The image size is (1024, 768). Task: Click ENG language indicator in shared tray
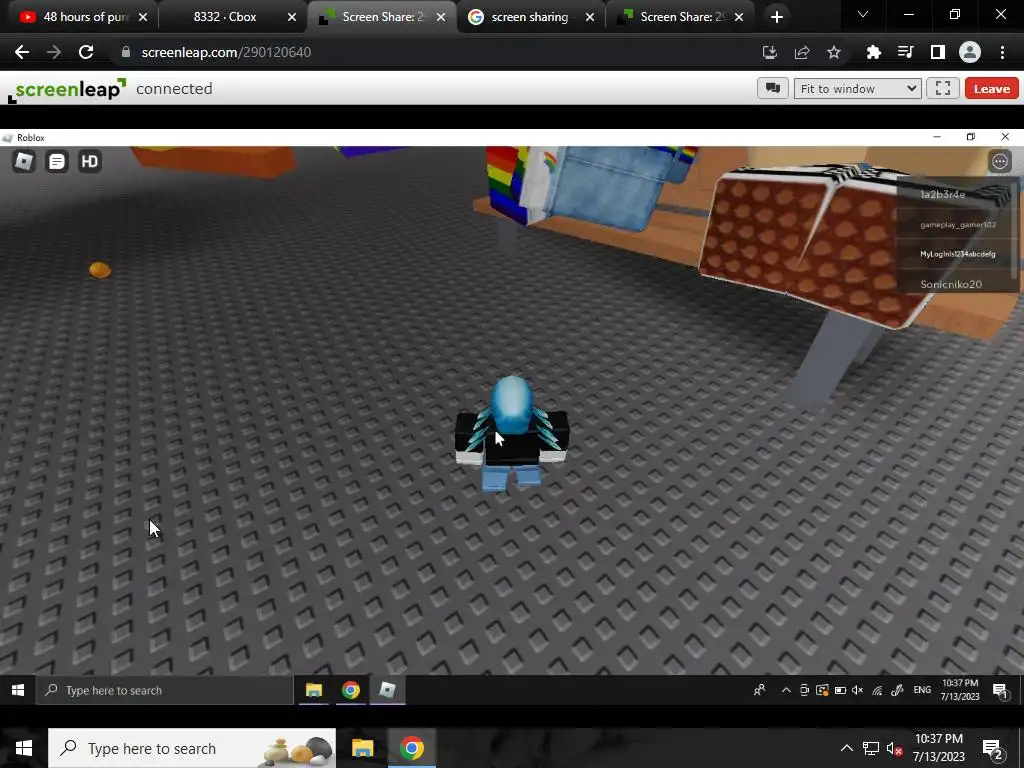tap(922, 690)
